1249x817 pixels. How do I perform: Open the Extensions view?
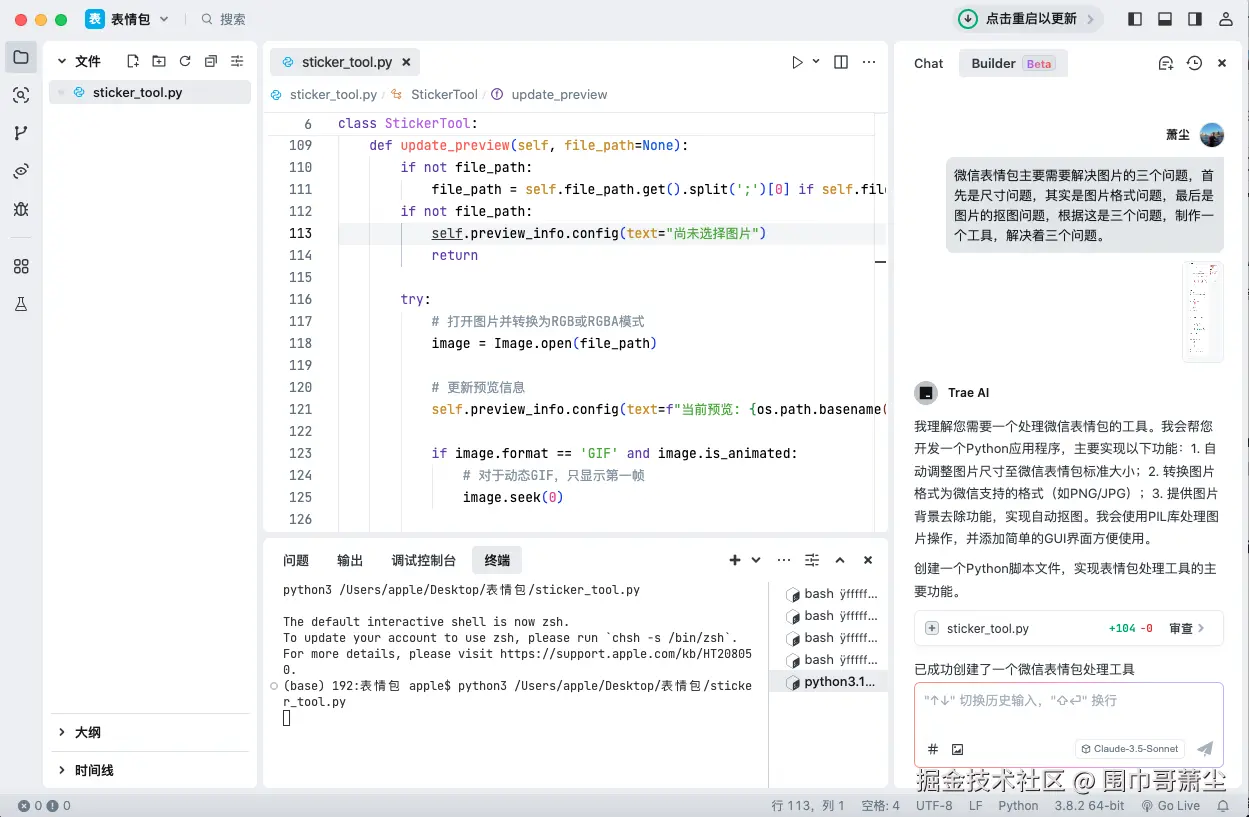click(21, 266)
